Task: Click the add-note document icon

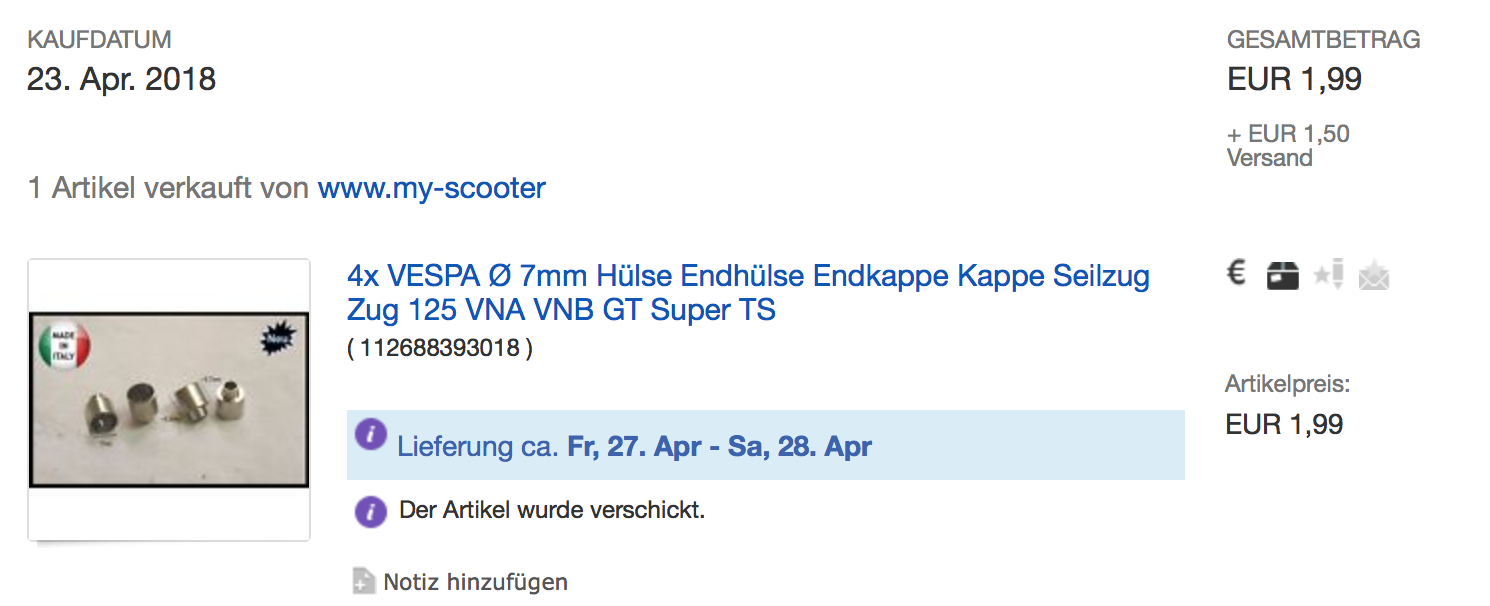Action: click(364, 581)
